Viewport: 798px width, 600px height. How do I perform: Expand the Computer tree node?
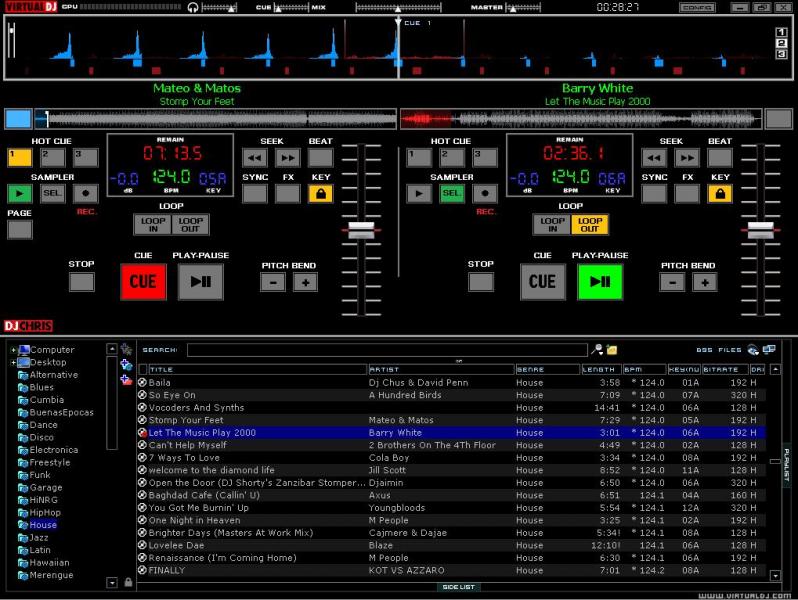click(x=13, y=350)
